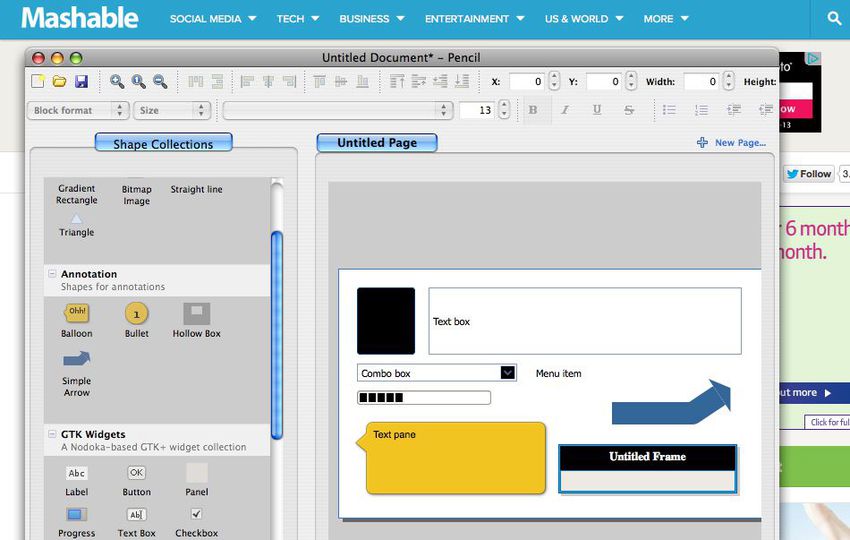Open the Mashable Social Media menu

213,18
